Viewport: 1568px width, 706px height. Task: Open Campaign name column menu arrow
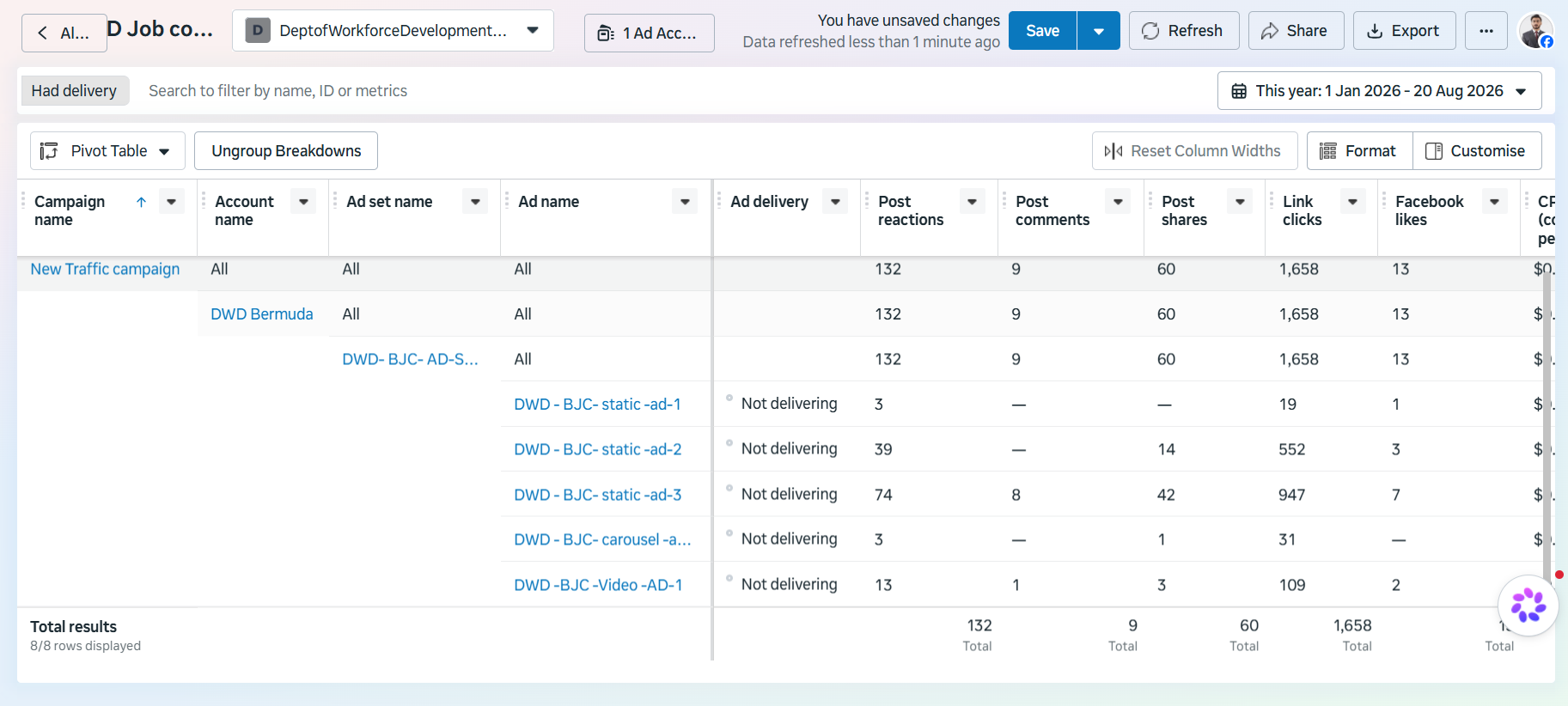click(x=172, y=202)
